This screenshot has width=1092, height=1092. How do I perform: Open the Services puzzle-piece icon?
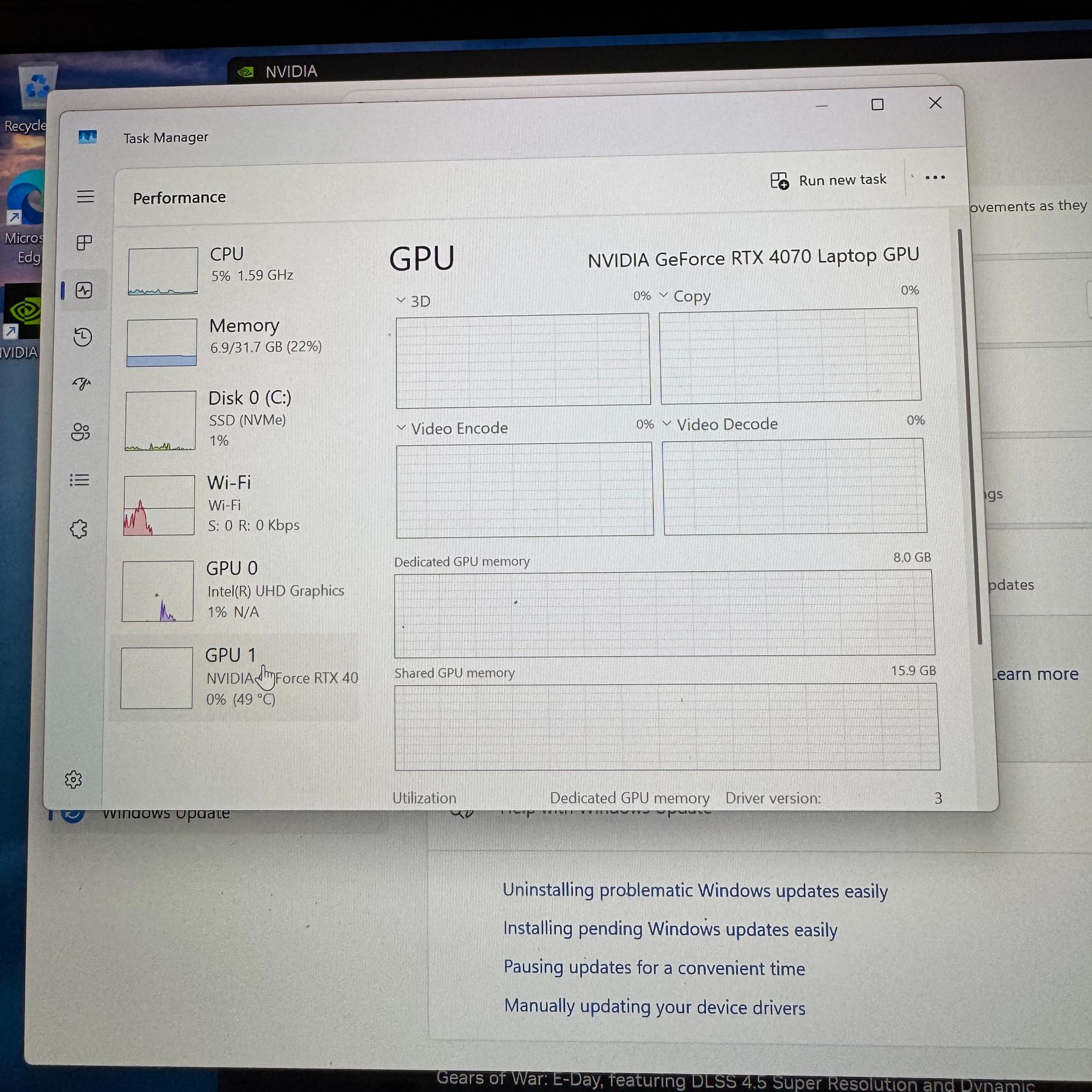click(79, 529)
